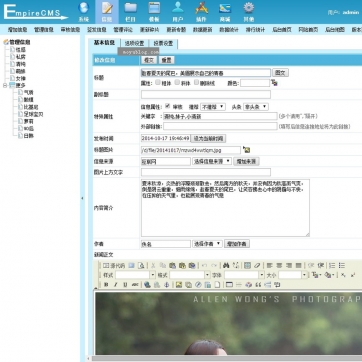This screenshot has height=362, width=362.
Task: Toggle the 斜体 (italic) title checkbox
Action: 177,82
